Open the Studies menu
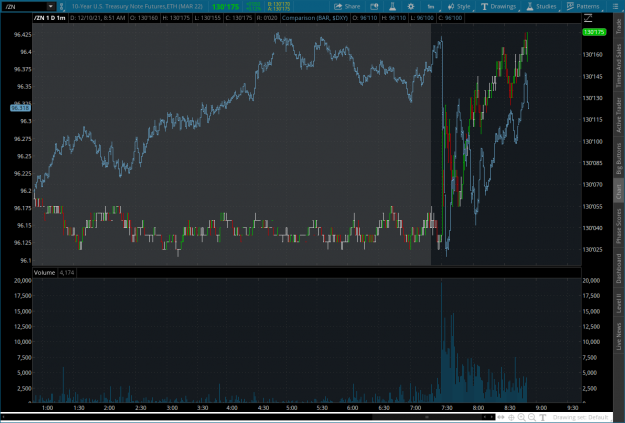The width and height of the screenshot is (625, 423). tap(541, 6)
